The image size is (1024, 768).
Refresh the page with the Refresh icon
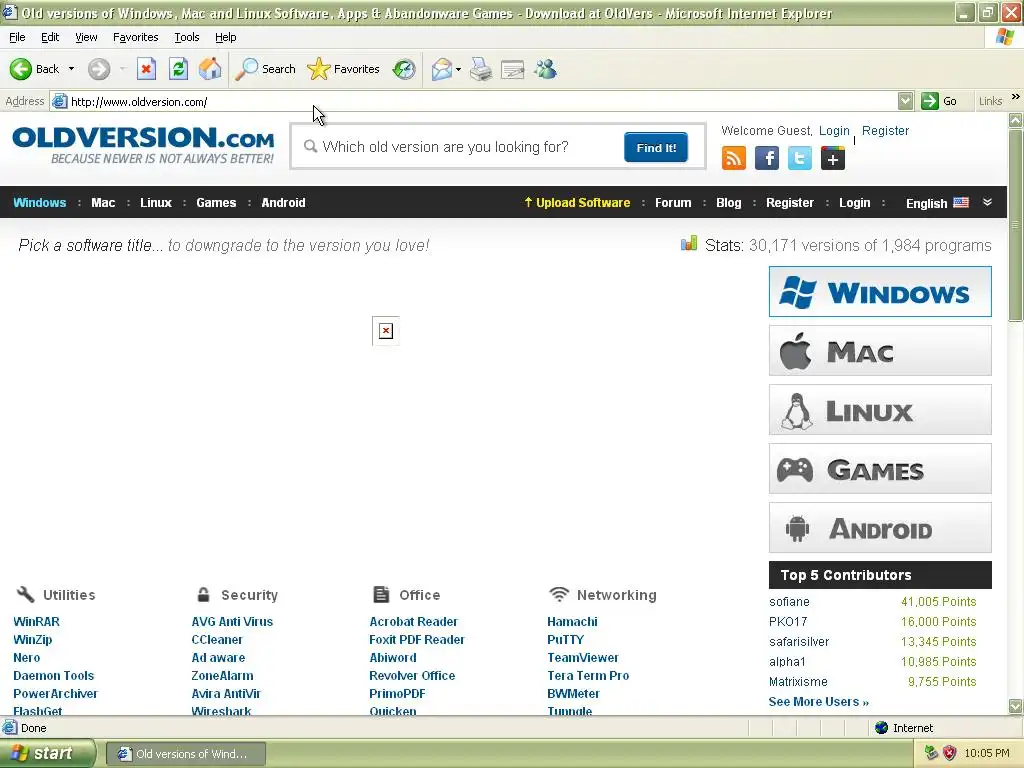pyautogui.click(x=178, y=69)
